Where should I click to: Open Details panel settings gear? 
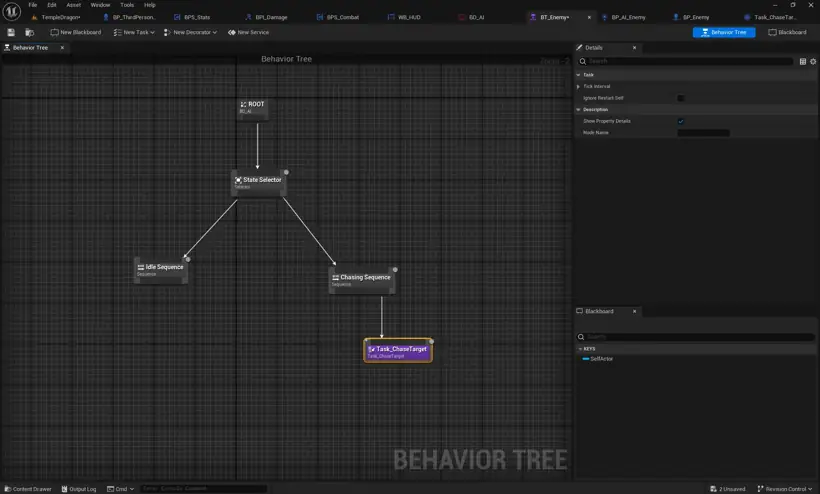(813, 62)
